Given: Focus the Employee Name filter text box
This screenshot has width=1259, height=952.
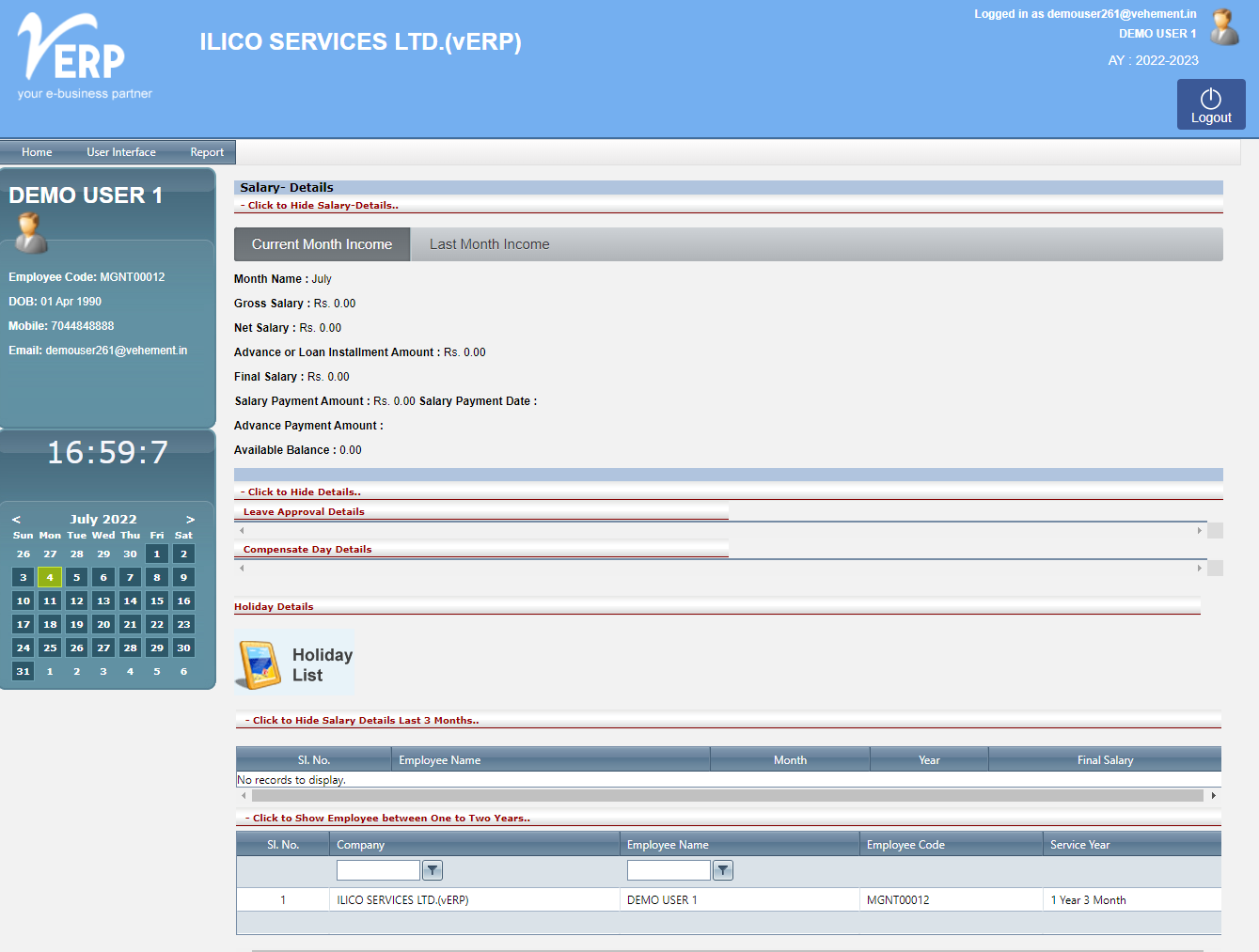Looking at the screenshot, I should click(x=669, y=870).
